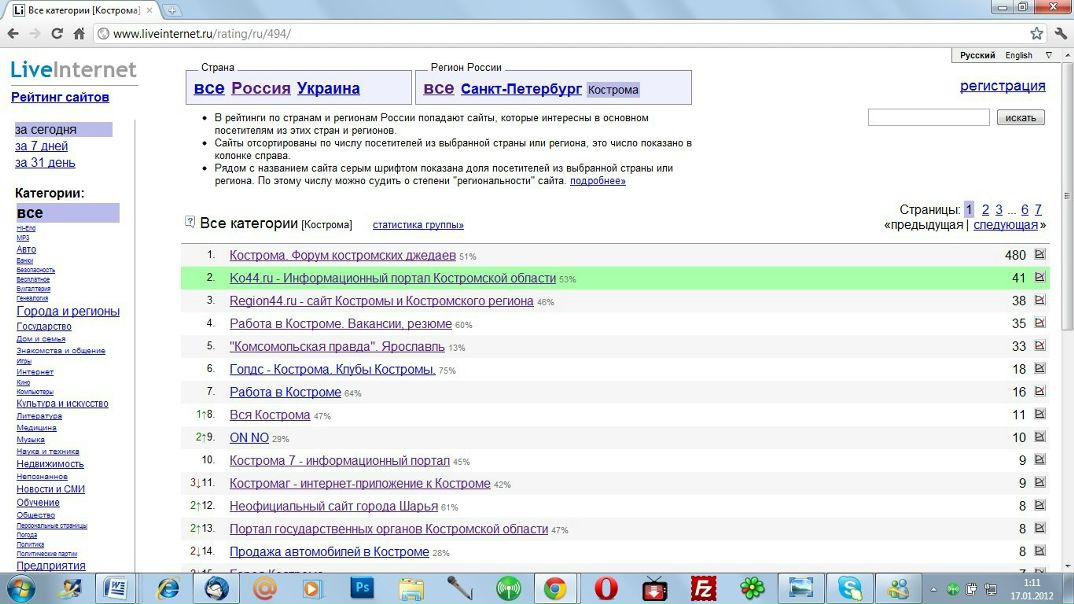Select the Русский language tab

(977, 55)
